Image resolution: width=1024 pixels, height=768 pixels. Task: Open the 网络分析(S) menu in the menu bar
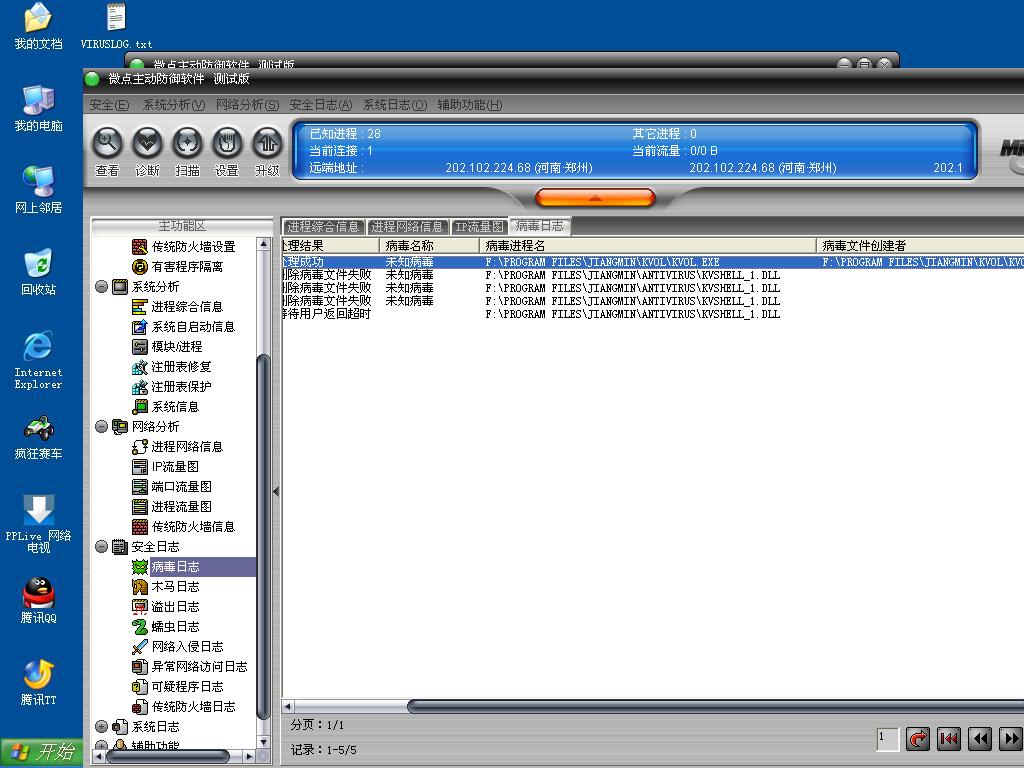[x=248, y=105]
